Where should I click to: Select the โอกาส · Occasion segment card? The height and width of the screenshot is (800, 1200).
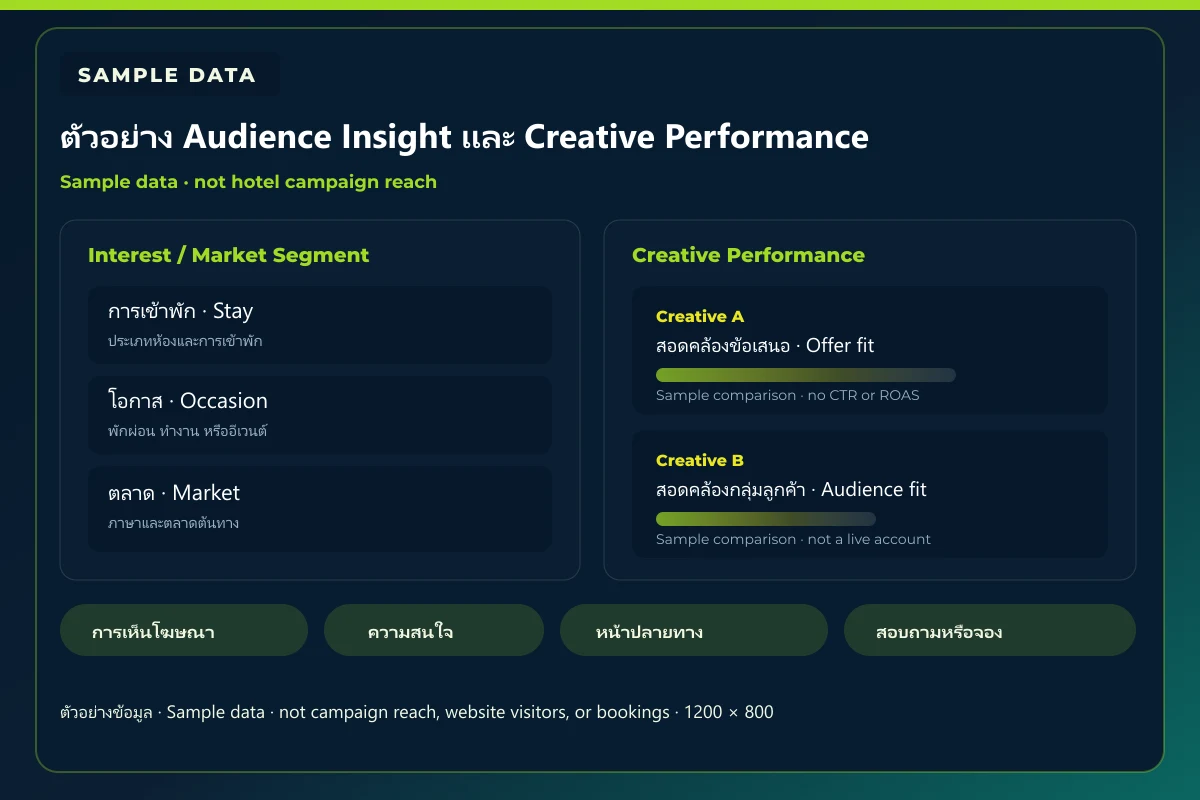click(320, 415)
